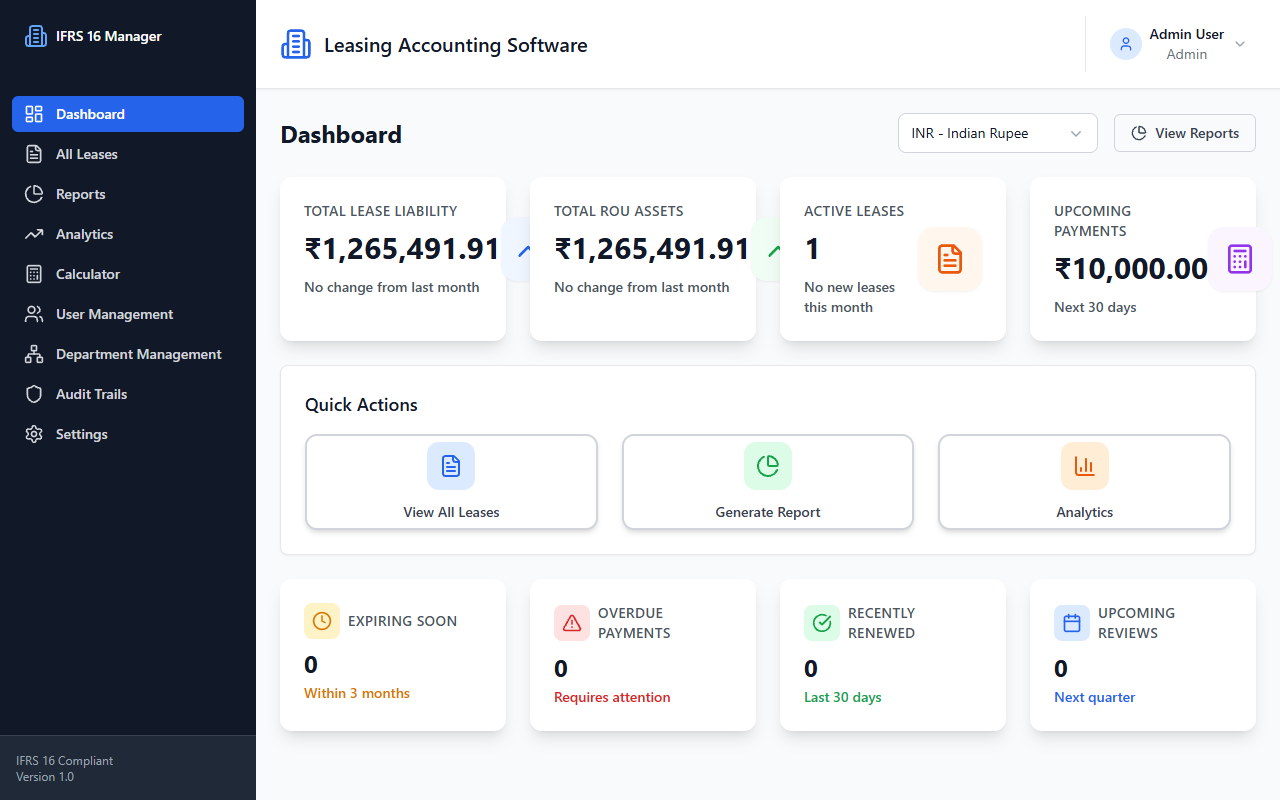Click the gear icon next to Settings
Image resolution: width=1280 pixels, height=800 pixels.
click(x=34, y=434)
